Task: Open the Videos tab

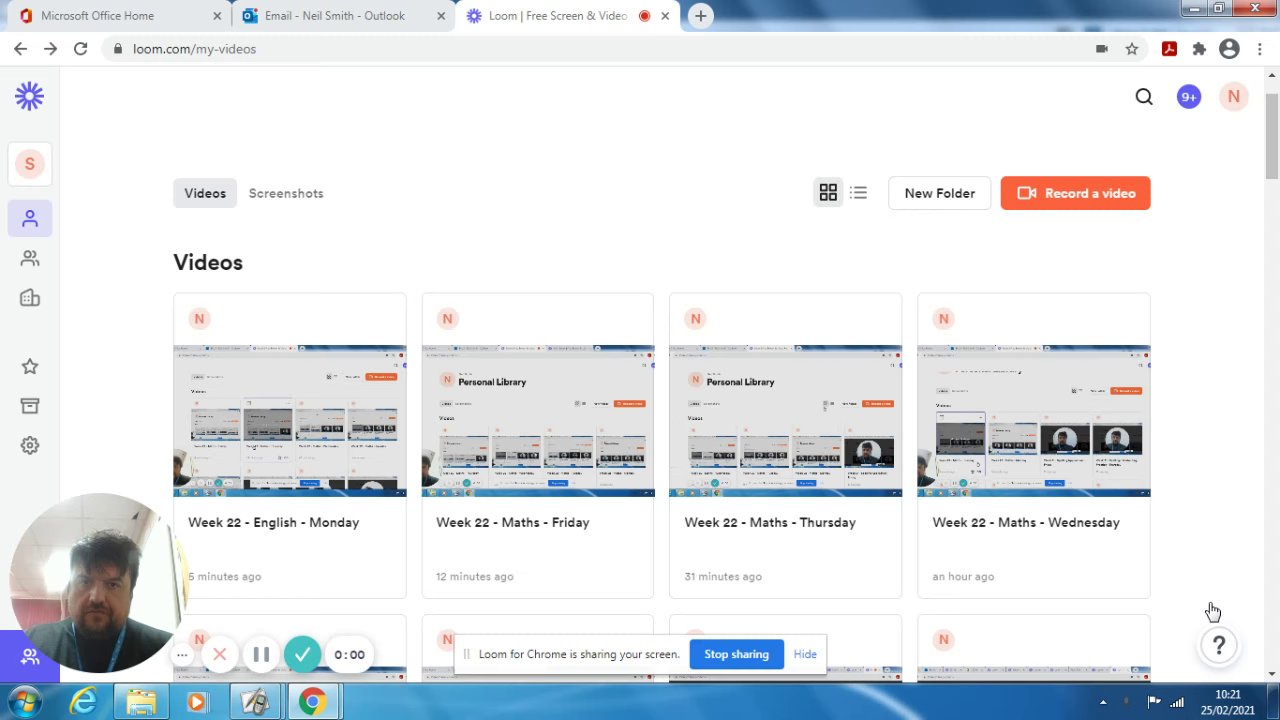Action: (x=205, y=193)
